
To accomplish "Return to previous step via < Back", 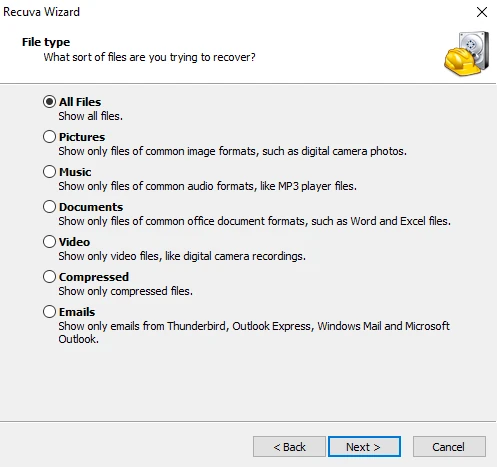I will point(289,447).
